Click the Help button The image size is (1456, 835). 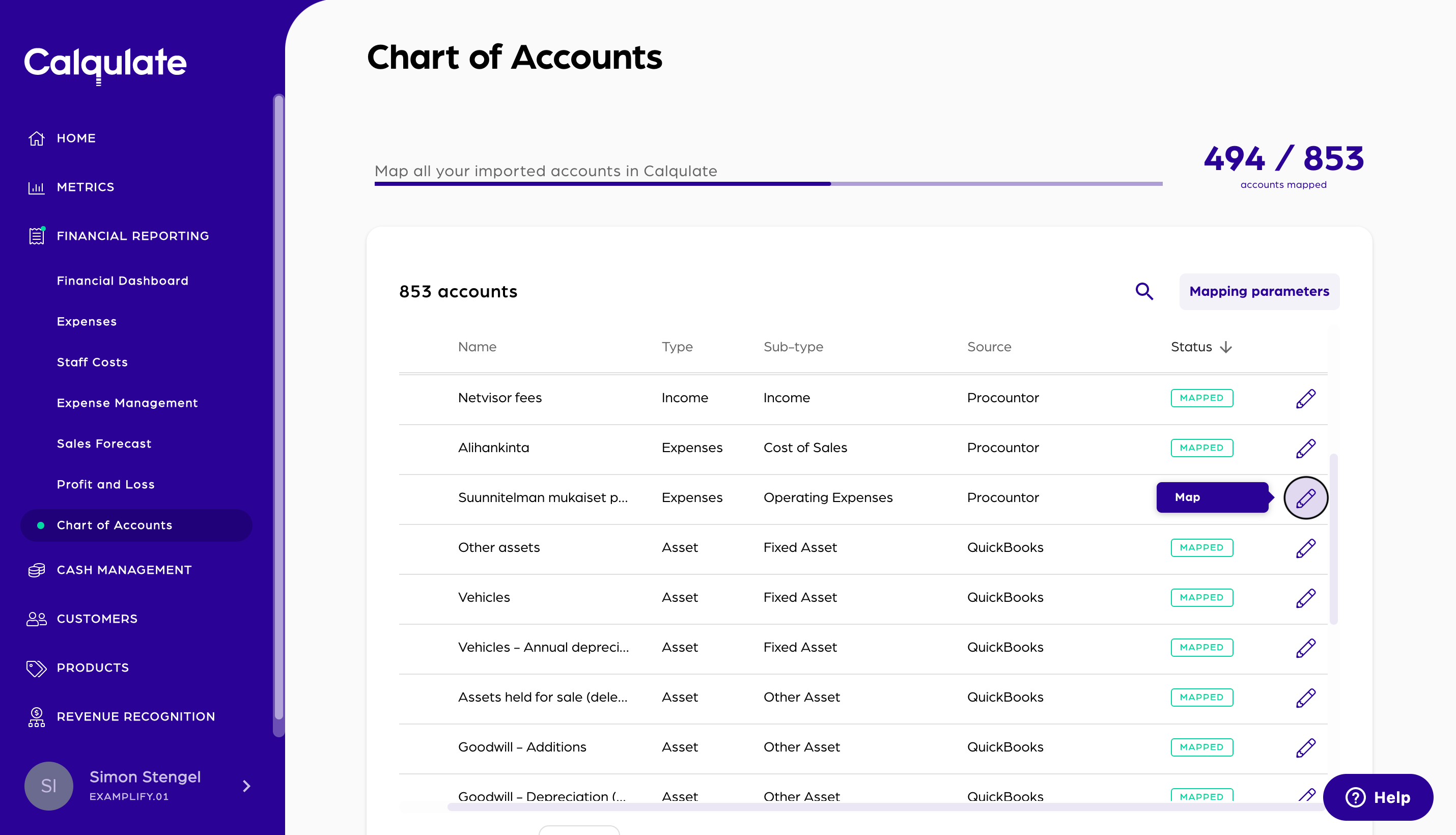[x=1378, y=797]
